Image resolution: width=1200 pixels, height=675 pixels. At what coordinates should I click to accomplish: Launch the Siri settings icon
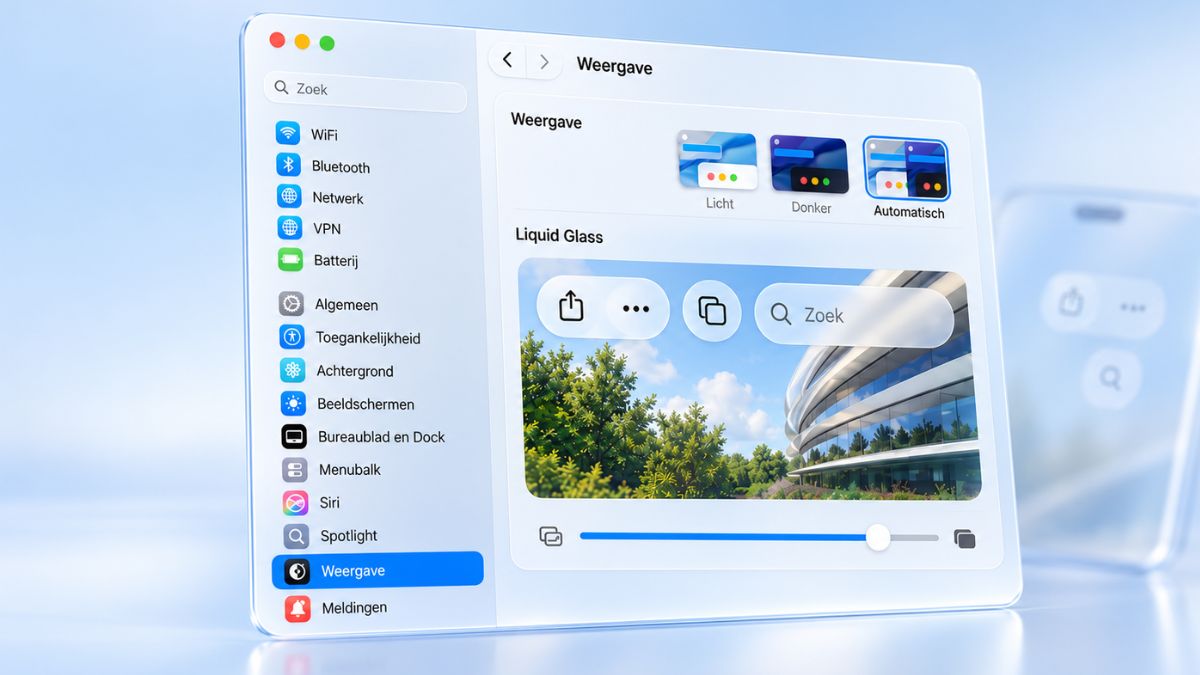295,502
